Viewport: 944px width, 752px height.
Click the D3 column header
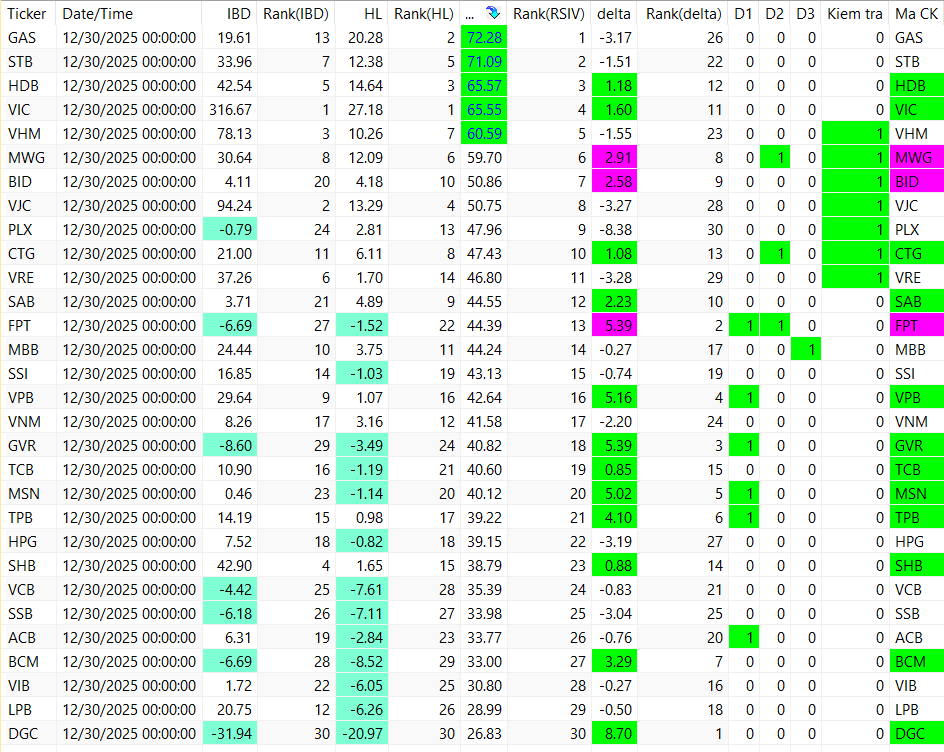806,13
